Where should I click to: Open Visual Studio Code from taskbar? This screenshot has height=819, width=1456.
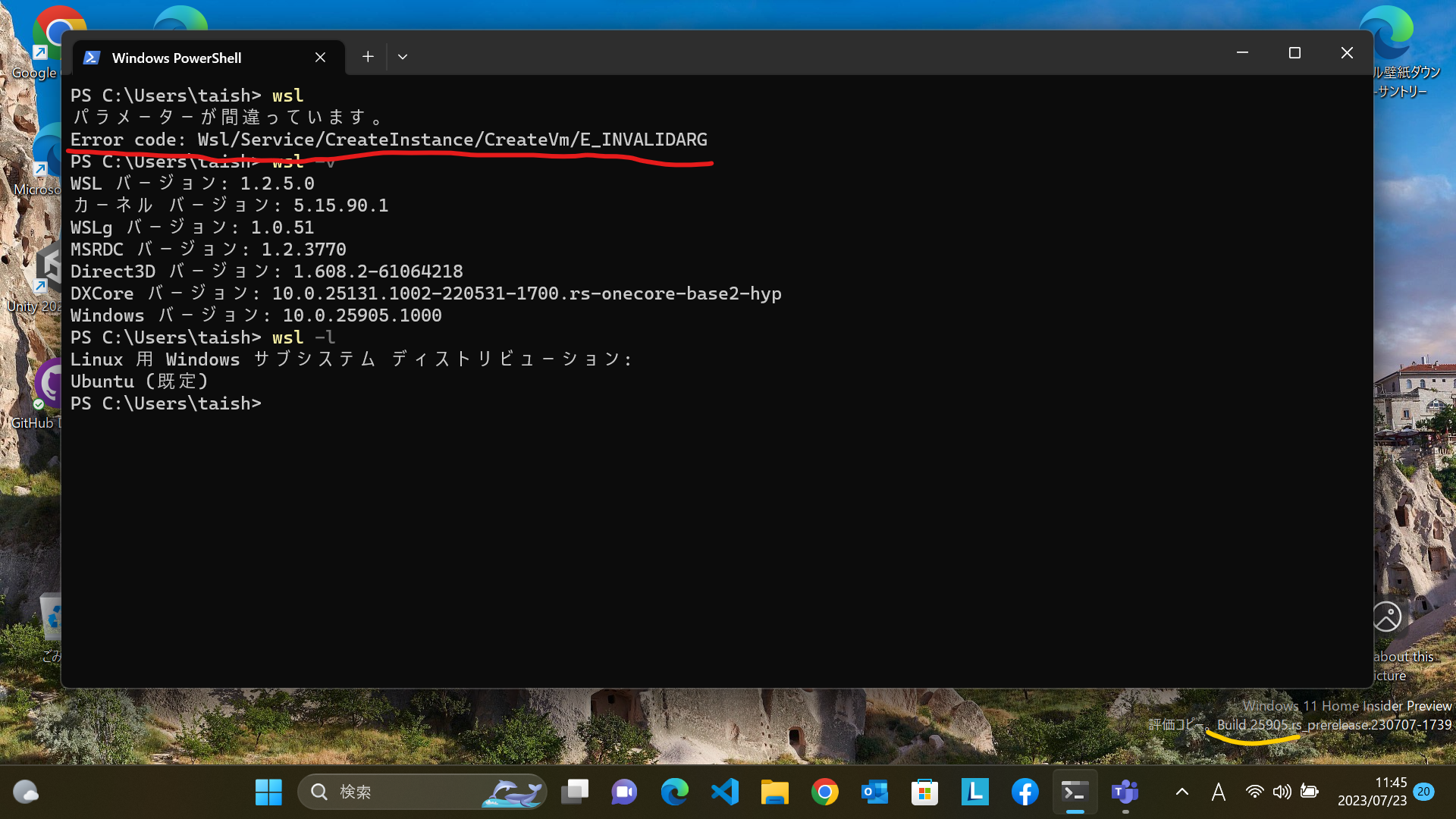point(725,792)
